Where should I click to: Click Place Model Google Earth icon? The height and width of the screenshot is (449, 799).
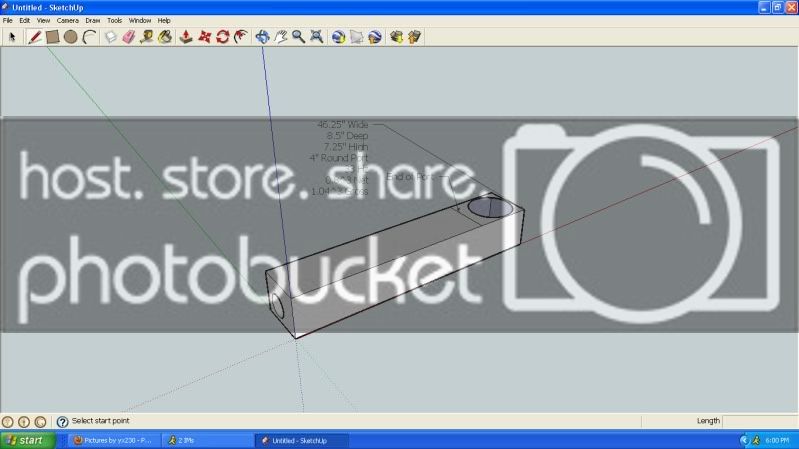pos(375,37)
